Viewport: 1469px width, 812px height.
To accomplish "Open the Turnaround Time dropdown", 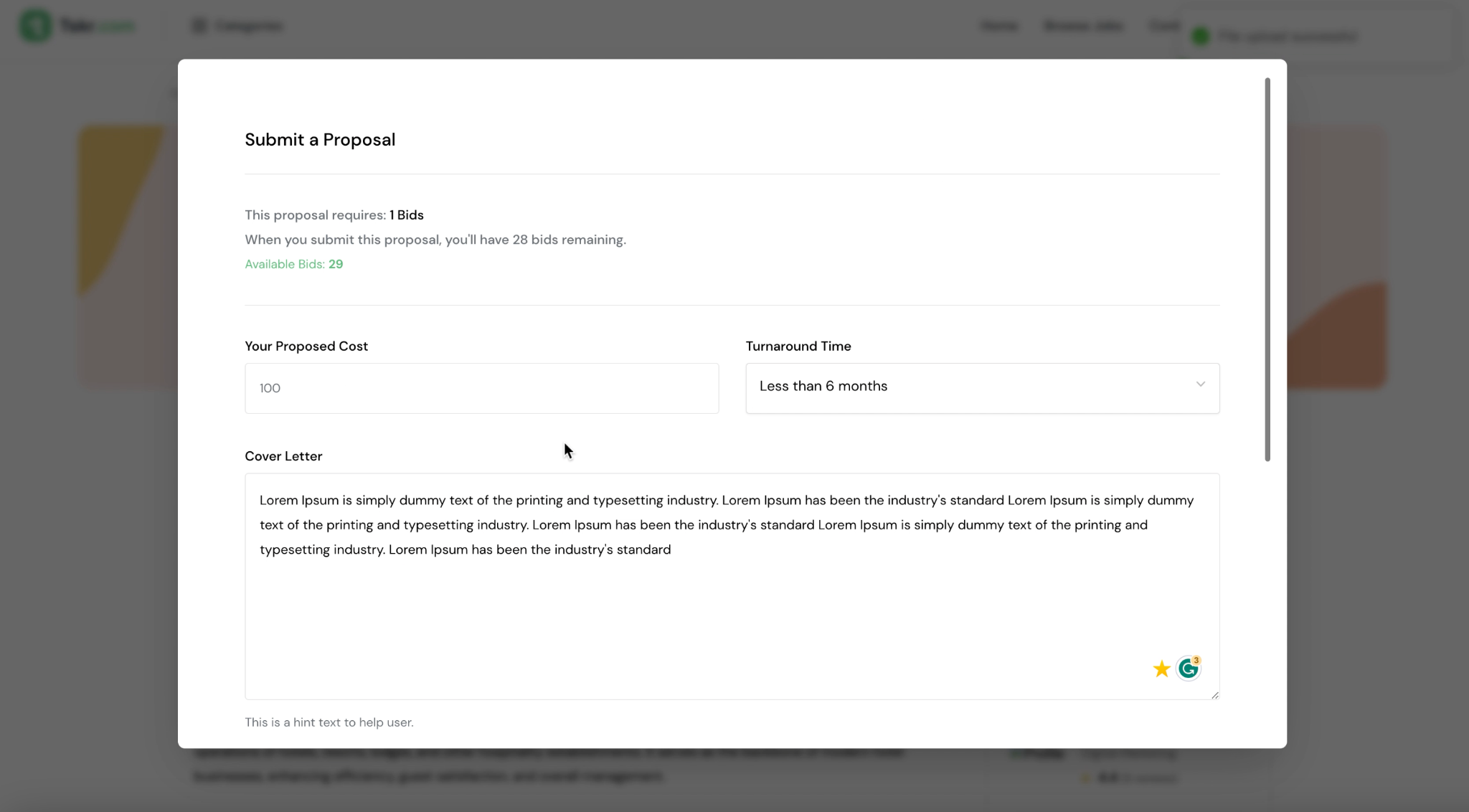I will (x=982, y=388).
